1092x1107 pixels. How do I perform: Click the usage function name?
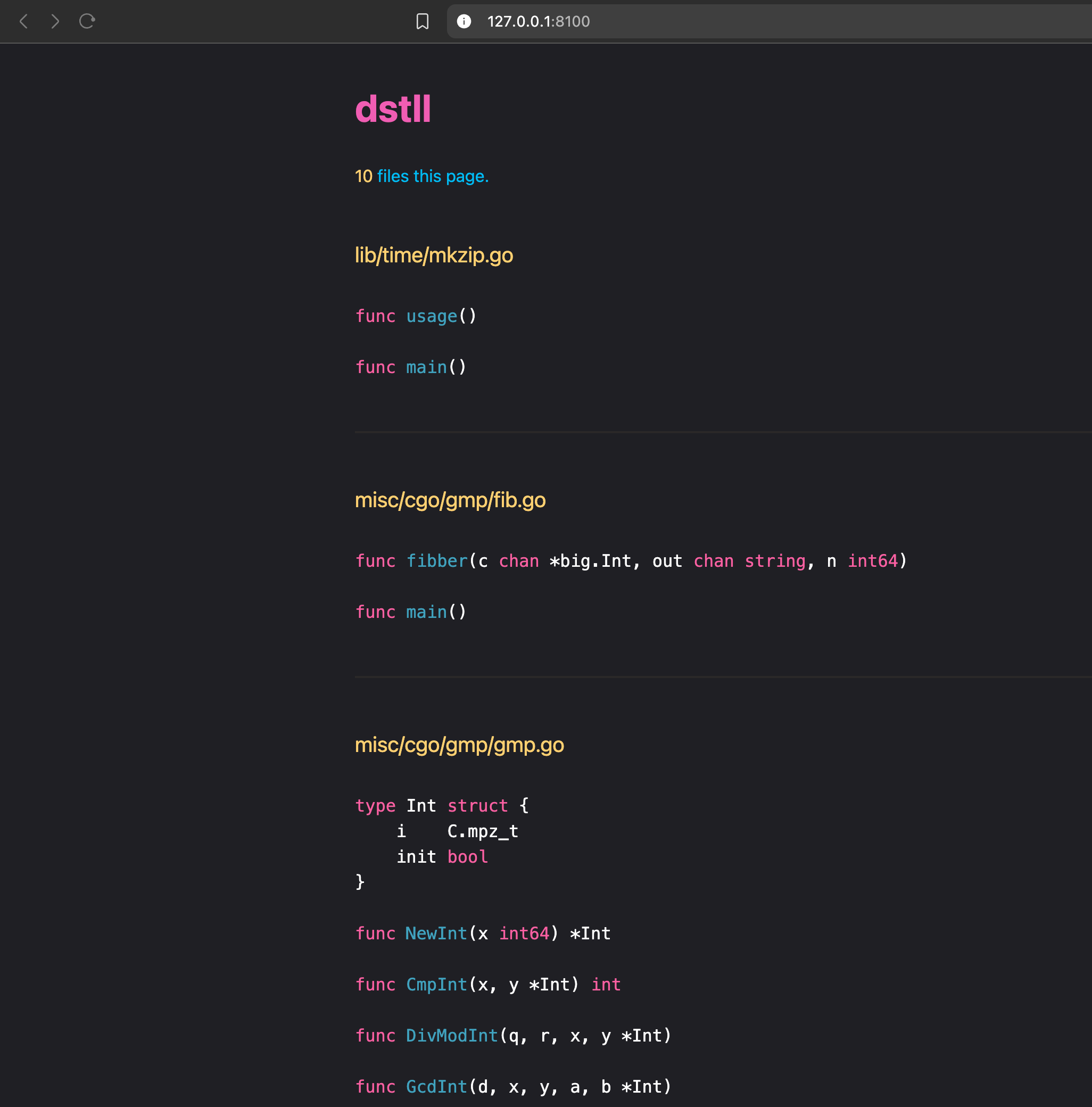[432, 316]
